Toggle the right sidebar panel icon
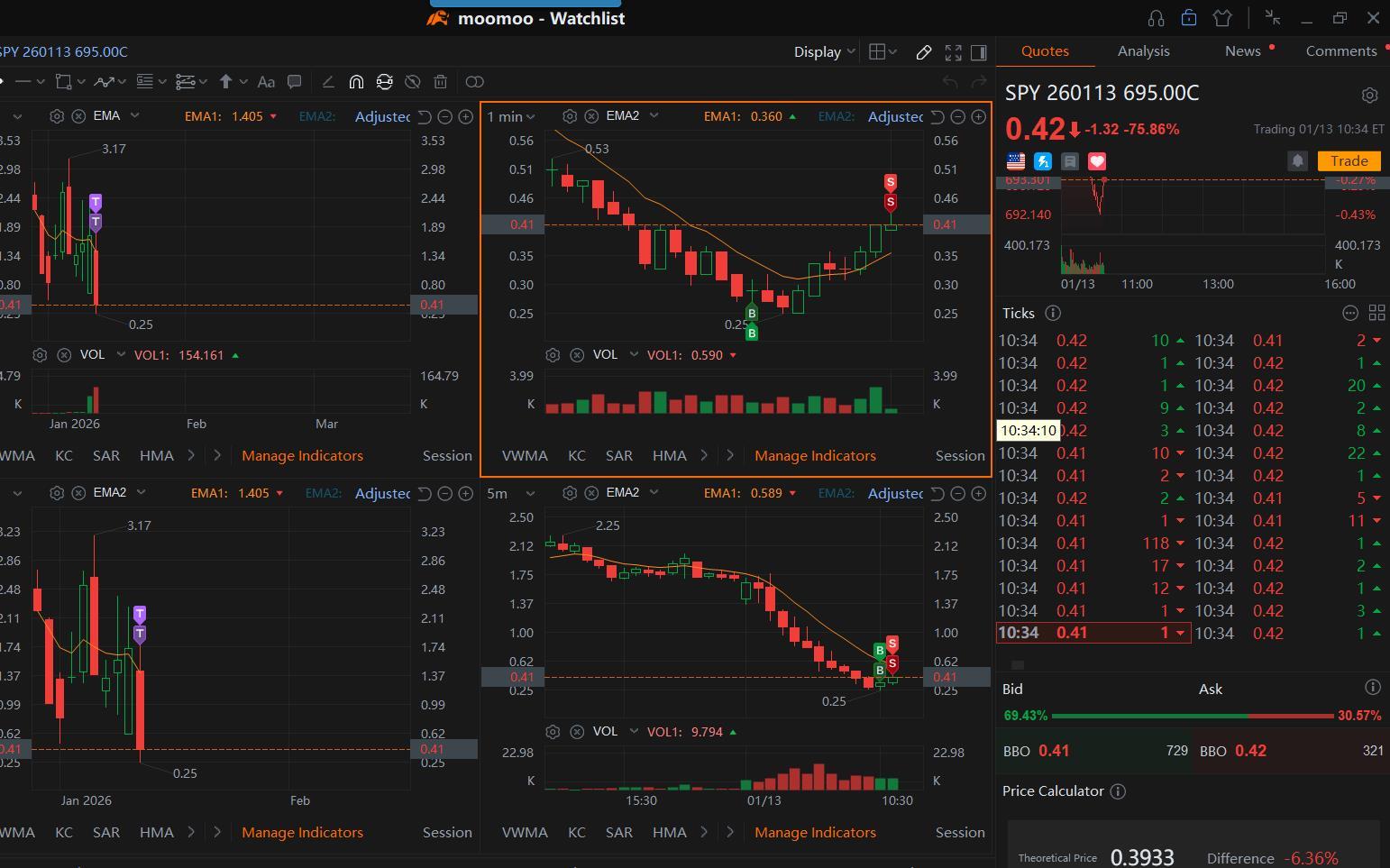This screenshot has width=1390, height=868. click(x=978, y=52)
